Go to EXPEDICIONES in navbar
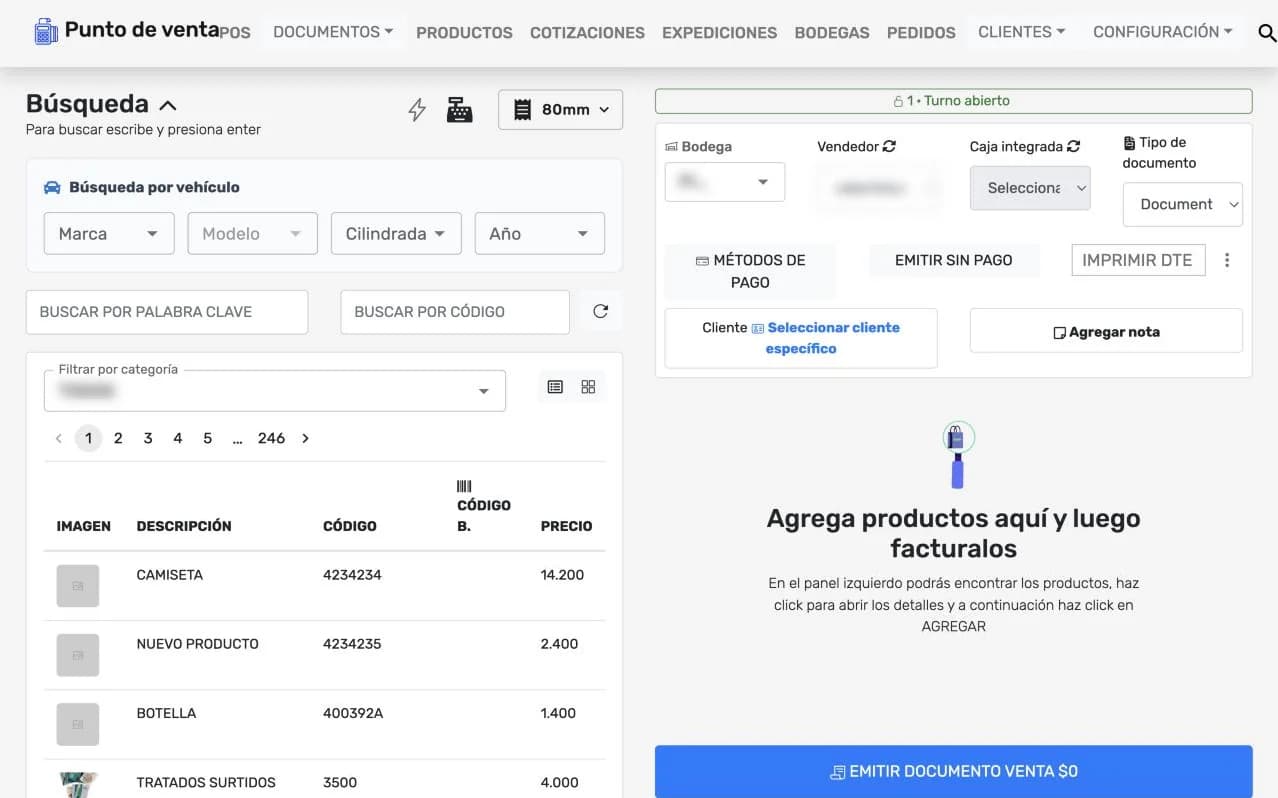The width and height of the screenshot is (1278, 798). click(x=719, y=33)
